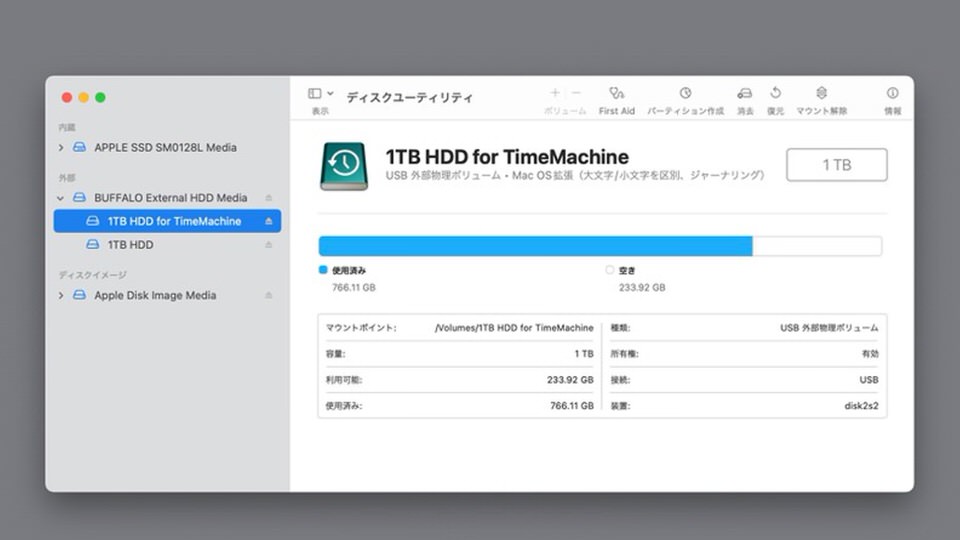Image resolution: width=960 pixels, height=540 pixels.
Task: Click the Apple Disk Image disk icon
Action: click(80, 295)
